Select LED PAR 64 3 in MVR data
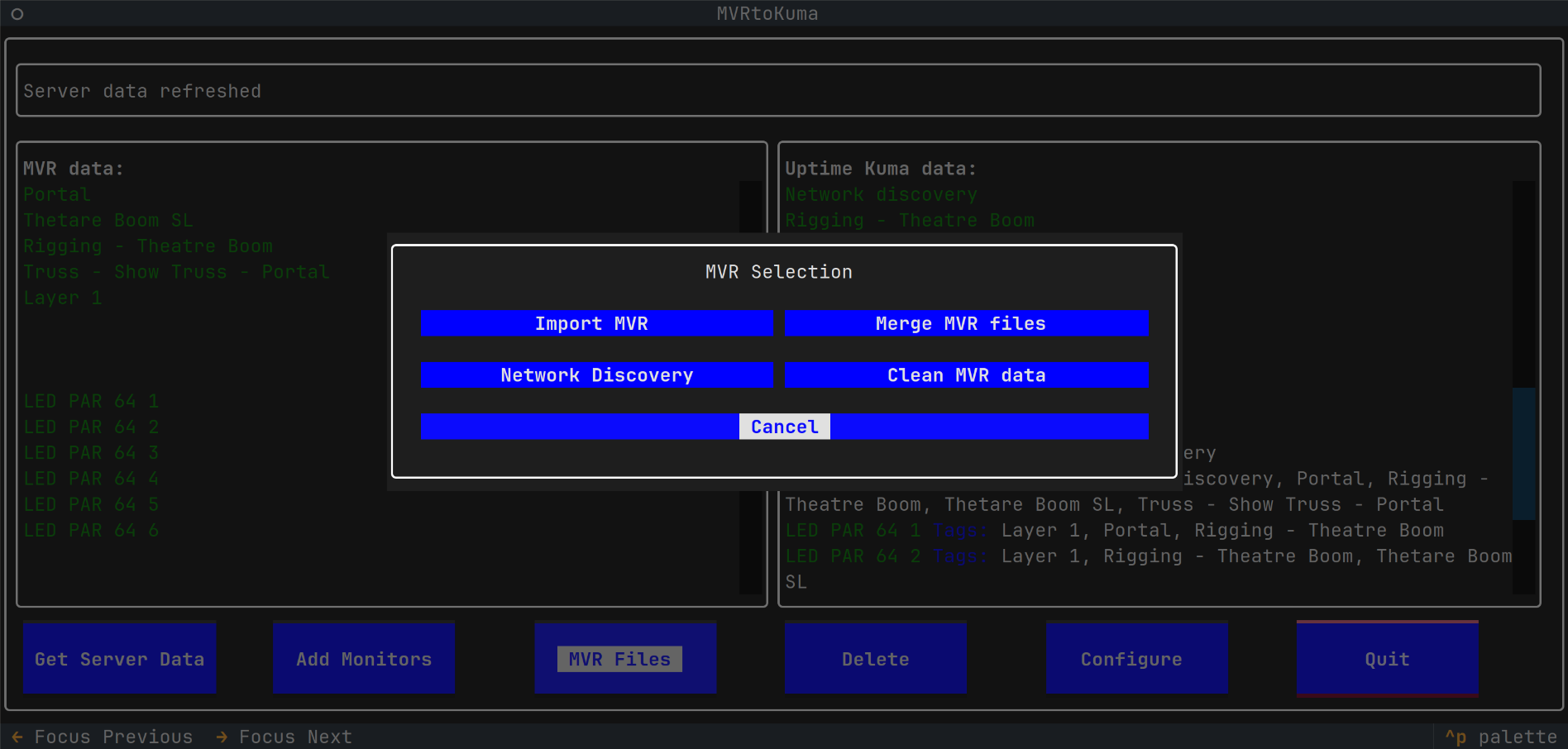Image resolution: width=1568 pixels, height=749 pixels. point(91,453)
